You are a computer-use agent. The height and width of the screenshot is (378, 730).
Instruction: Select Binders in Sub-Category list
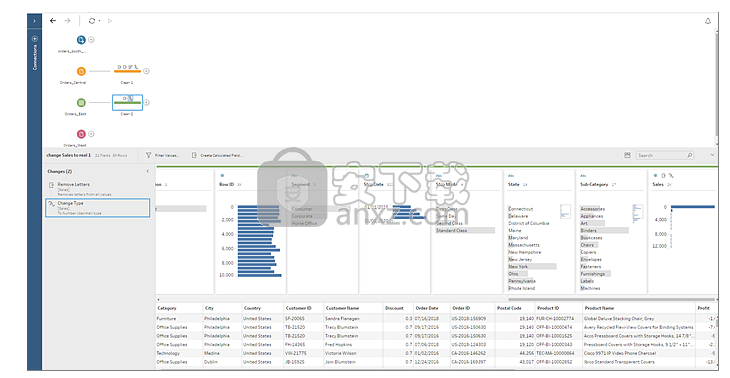pos(604,230)
